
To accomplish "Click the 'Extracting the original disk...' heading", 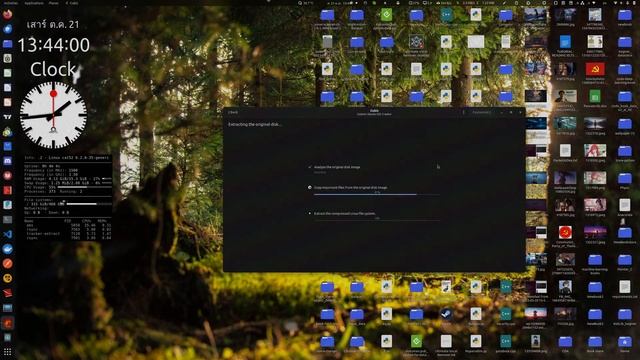I will point(255,124).
